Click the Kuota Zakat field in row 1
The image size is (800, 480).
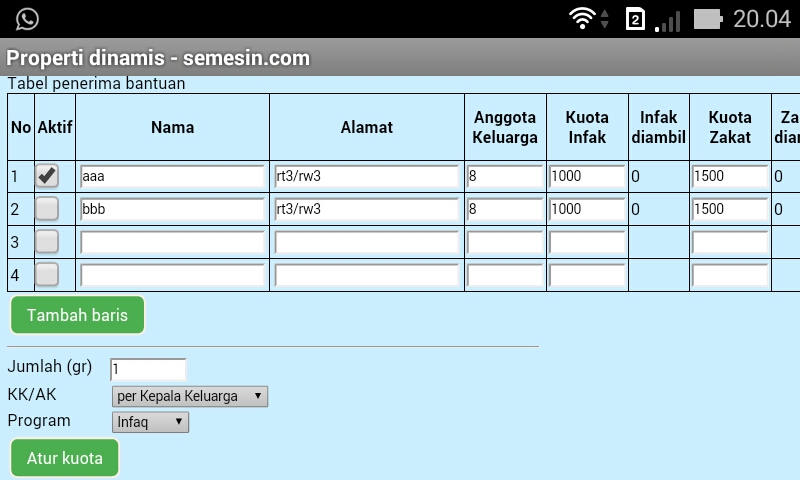coord(729,177)
